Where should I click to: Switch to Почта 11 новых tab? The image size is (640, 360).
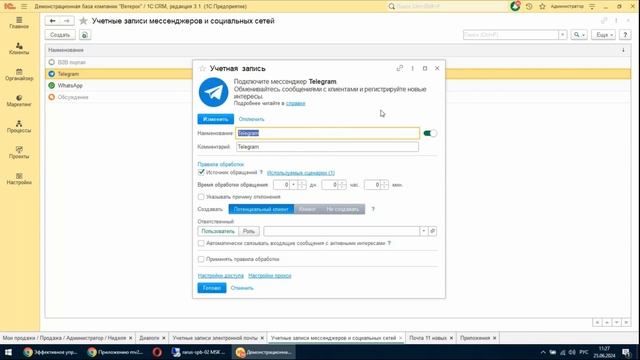428,338
